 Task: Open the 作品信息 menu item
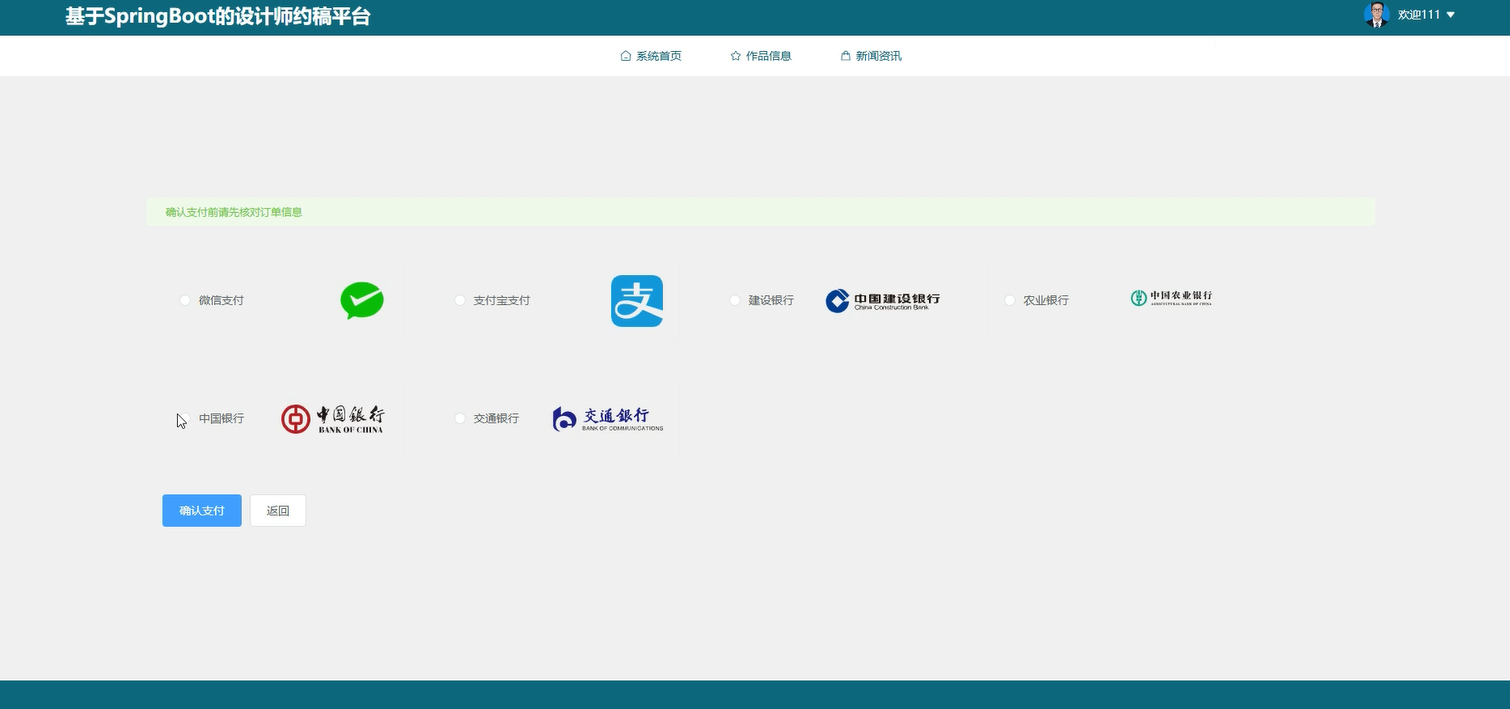761,56
